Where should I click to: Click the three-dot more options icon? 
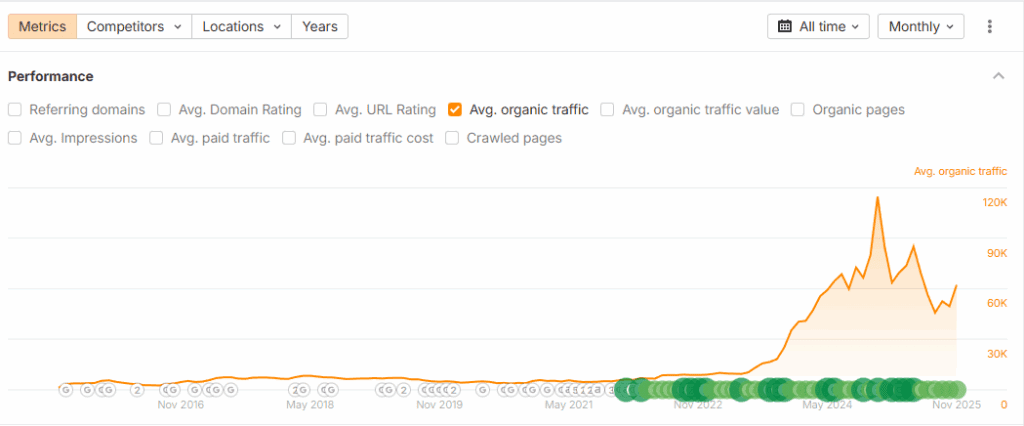989,27
